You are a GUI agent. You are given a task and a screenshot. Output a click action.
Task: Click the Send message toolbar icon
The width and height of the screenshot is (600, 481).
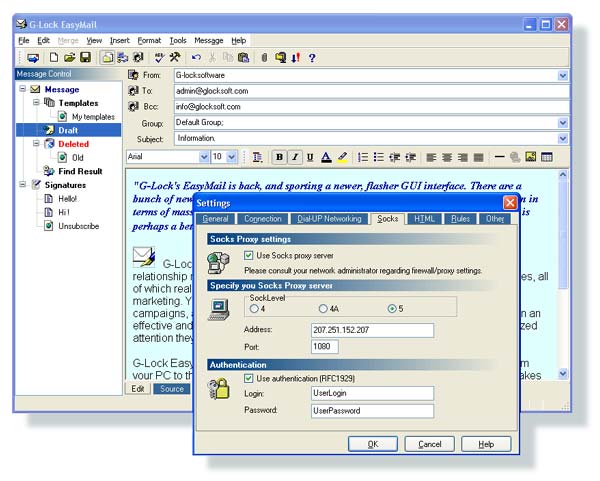(x=33, y=58)
